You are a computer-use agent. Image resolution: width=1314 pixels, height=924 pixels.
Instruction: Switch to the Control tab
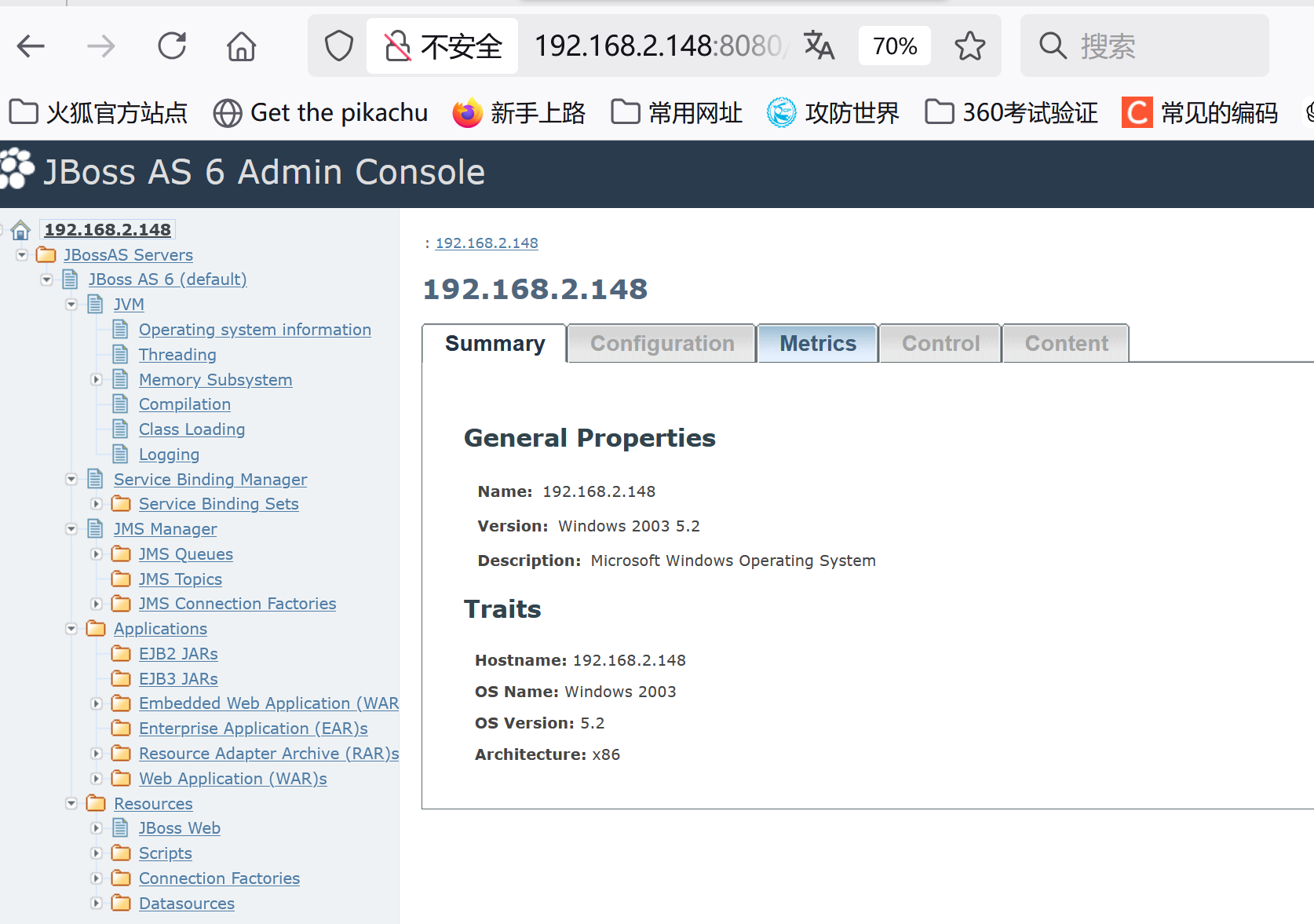tap(940, 344)
